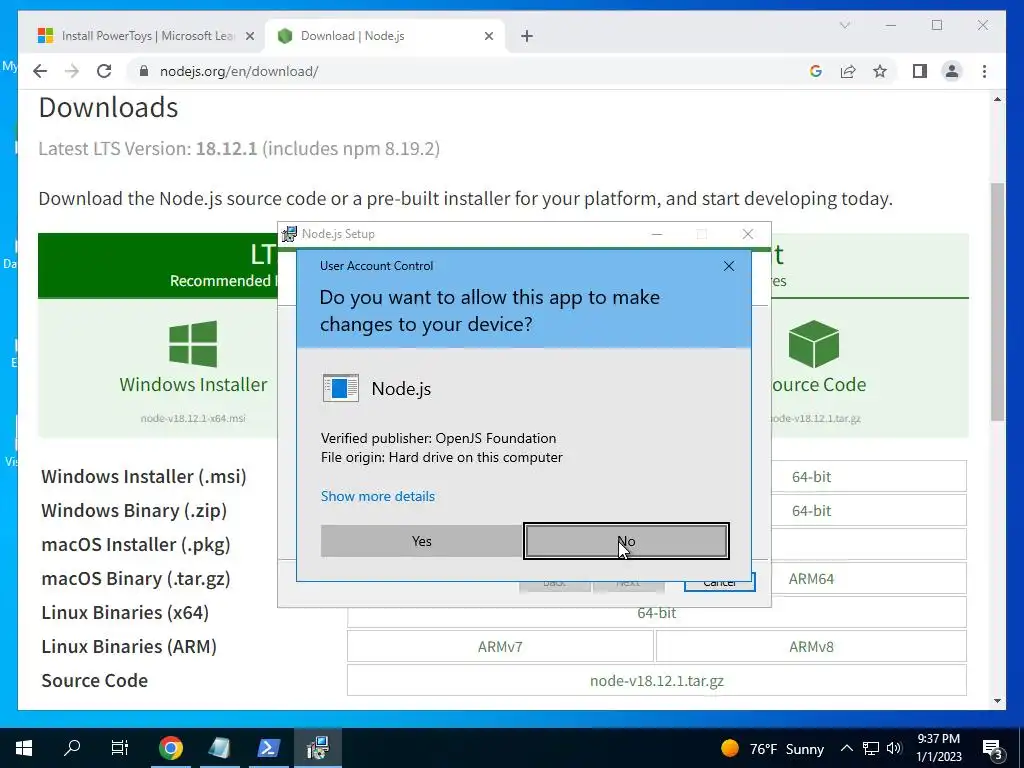The height and width of the screenshot is (768, 1024).
Task: Click the page vertical scrollbar thumb
Action: click(997, 302)
